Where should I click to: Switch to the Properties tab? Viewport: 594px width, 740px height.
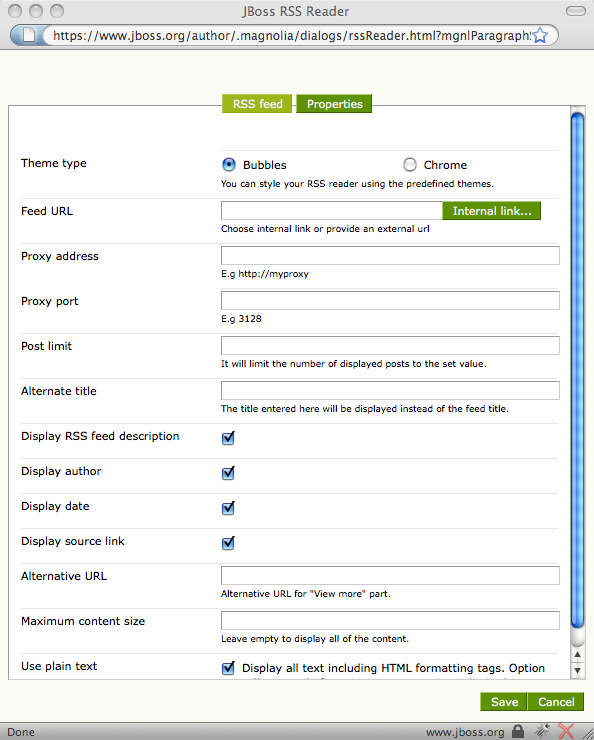click(334, 104)
